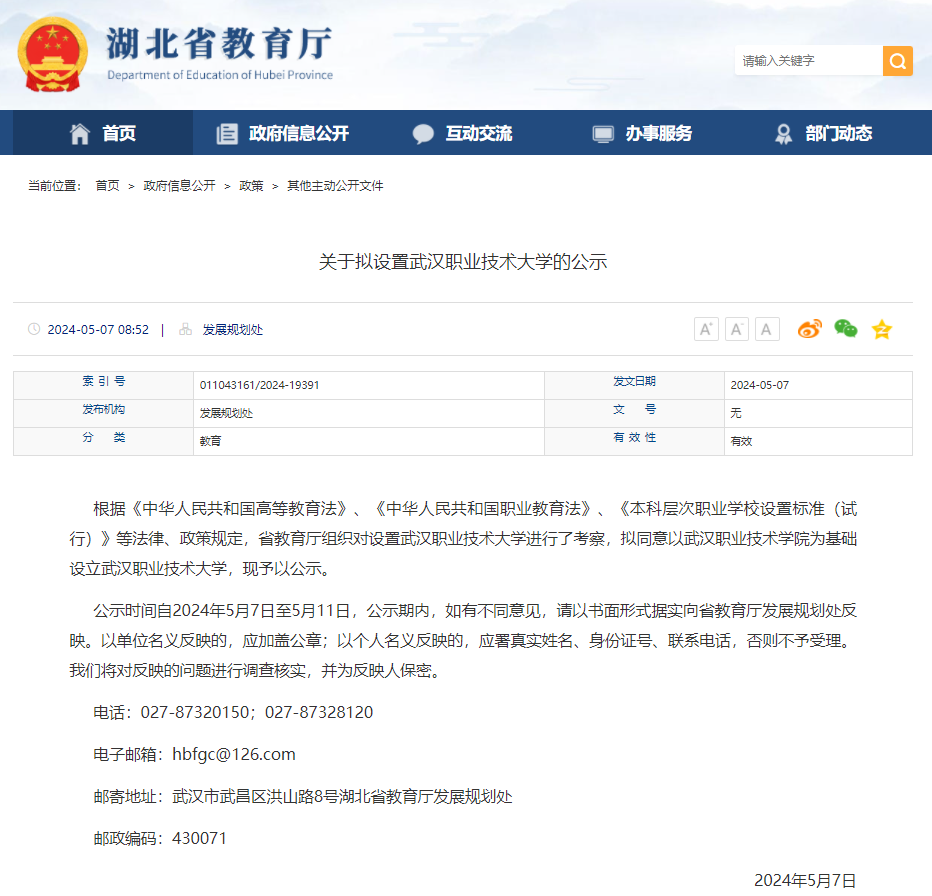
Task: Click A+ to enlarge article text
Action: click(x=706, y=328)
